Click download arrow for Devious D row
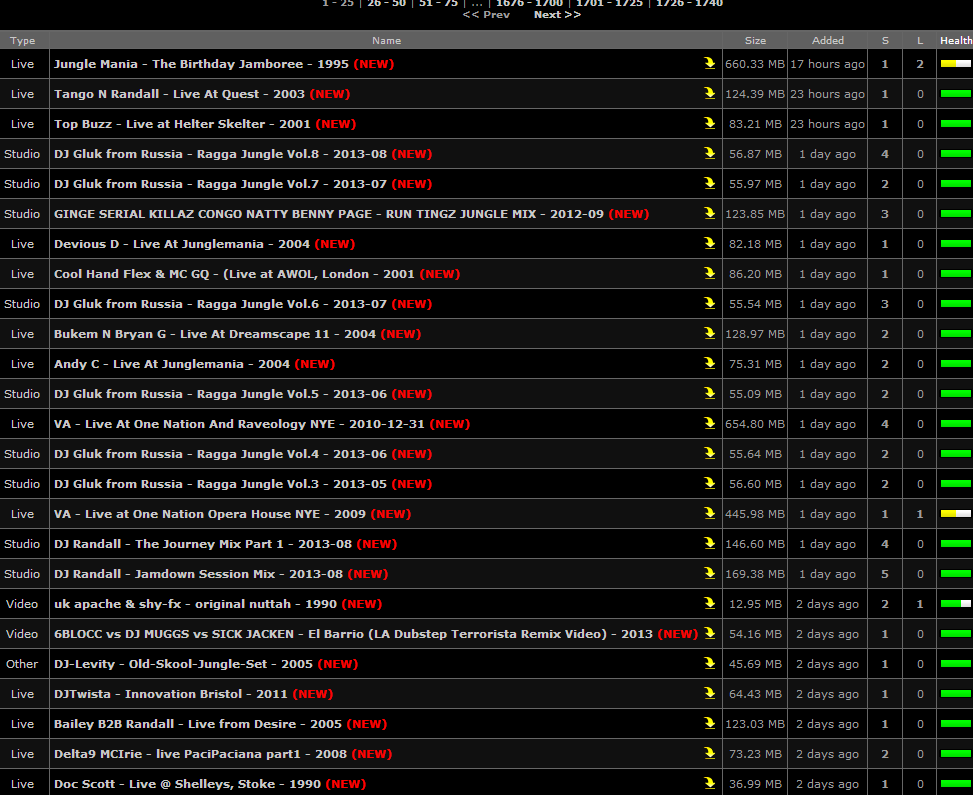The height and width of the screenshot is (795, 973). point(709,243)
